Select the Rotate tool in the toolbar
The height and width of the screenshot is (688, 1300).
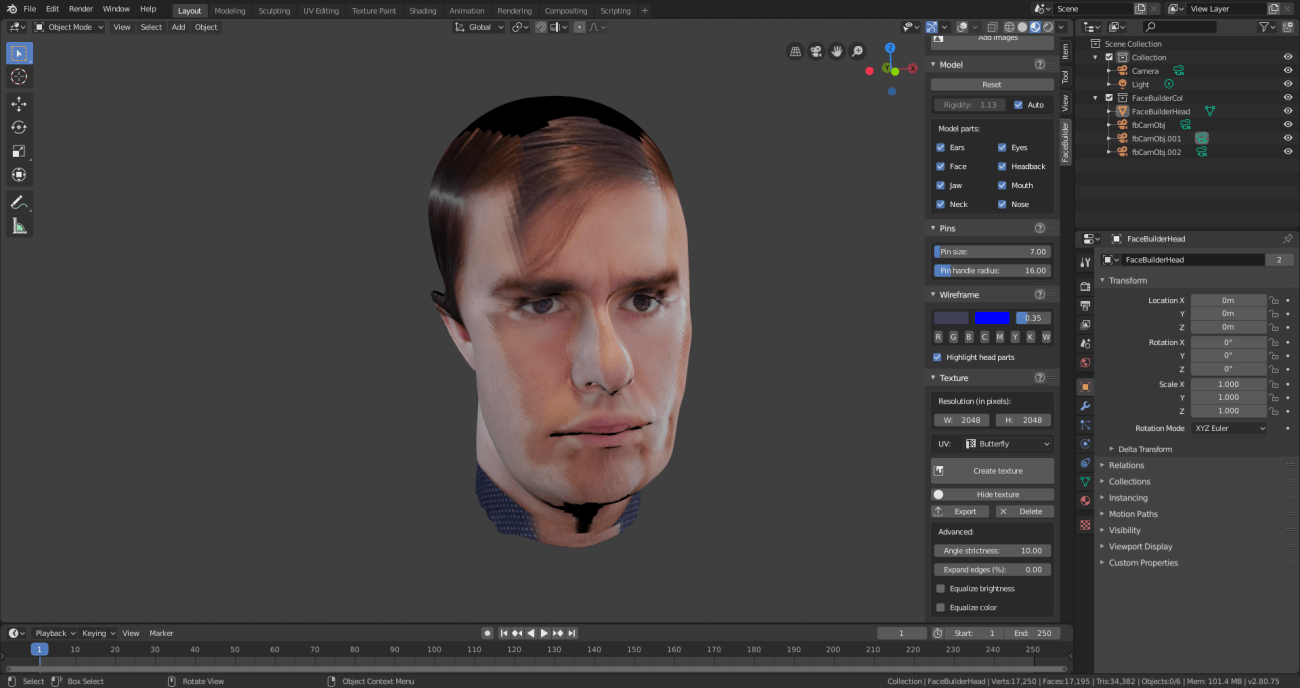coord(19,127)
